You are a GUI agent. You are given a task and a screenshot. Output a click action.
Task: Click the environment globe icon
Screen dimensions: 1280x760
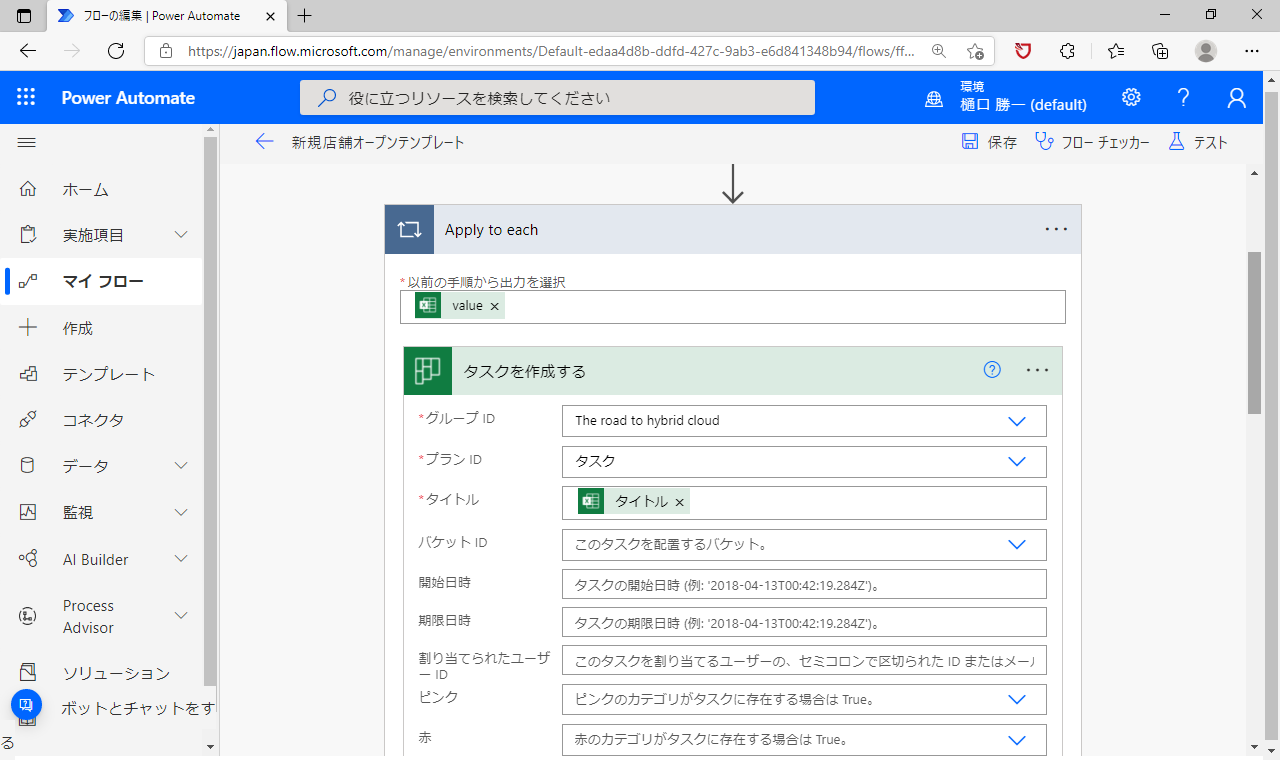pyautogui.click(x=934, y=98)
